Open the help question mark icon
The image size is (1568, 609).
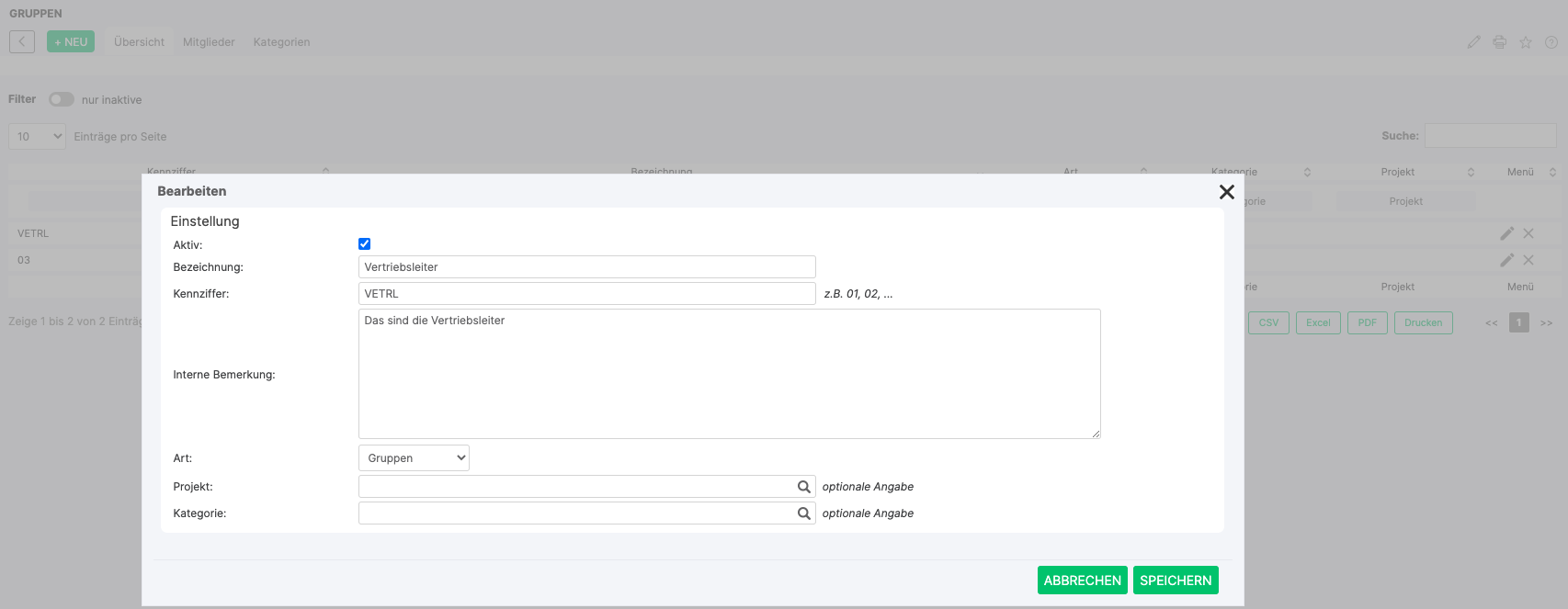point(1551,42)
